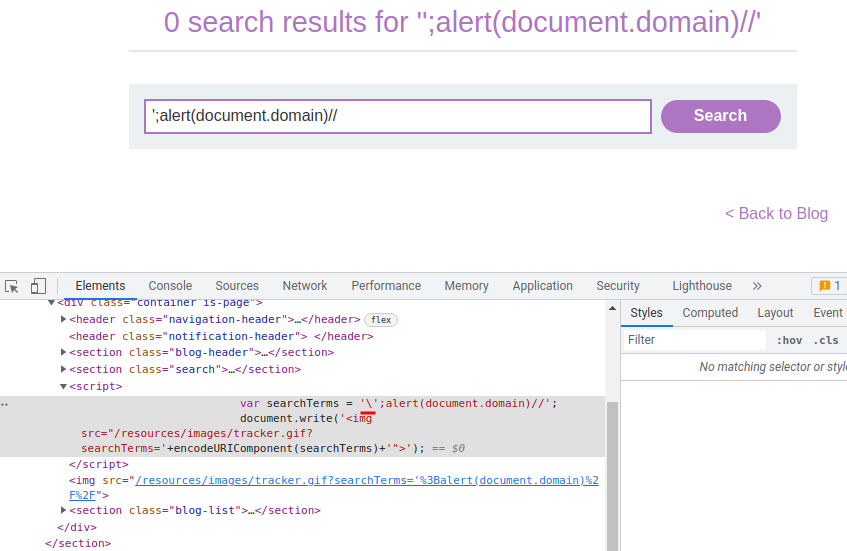This screenshot has height=551, width=847.
Task: Click the purple Search button
Action: (x=721, y=116)
